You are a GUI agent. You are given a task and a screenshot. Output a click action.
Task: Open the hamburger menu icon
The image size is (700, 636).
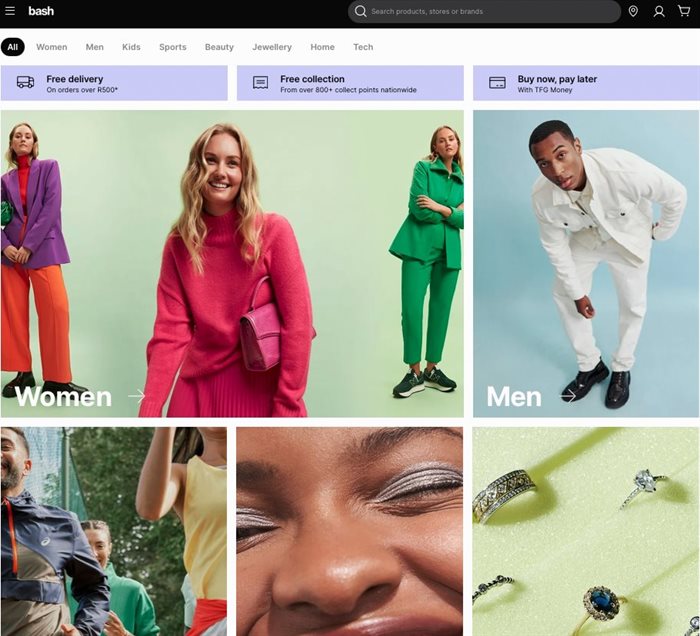click(10, 11)
